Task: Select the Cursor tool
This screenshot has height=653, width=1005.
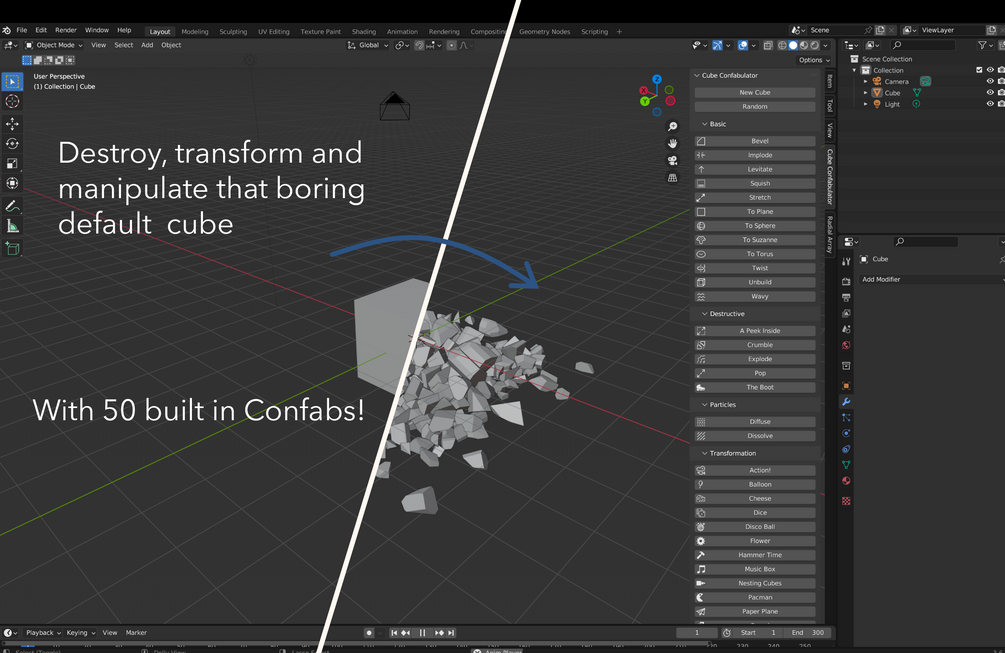Action: (x=12, y=101)
